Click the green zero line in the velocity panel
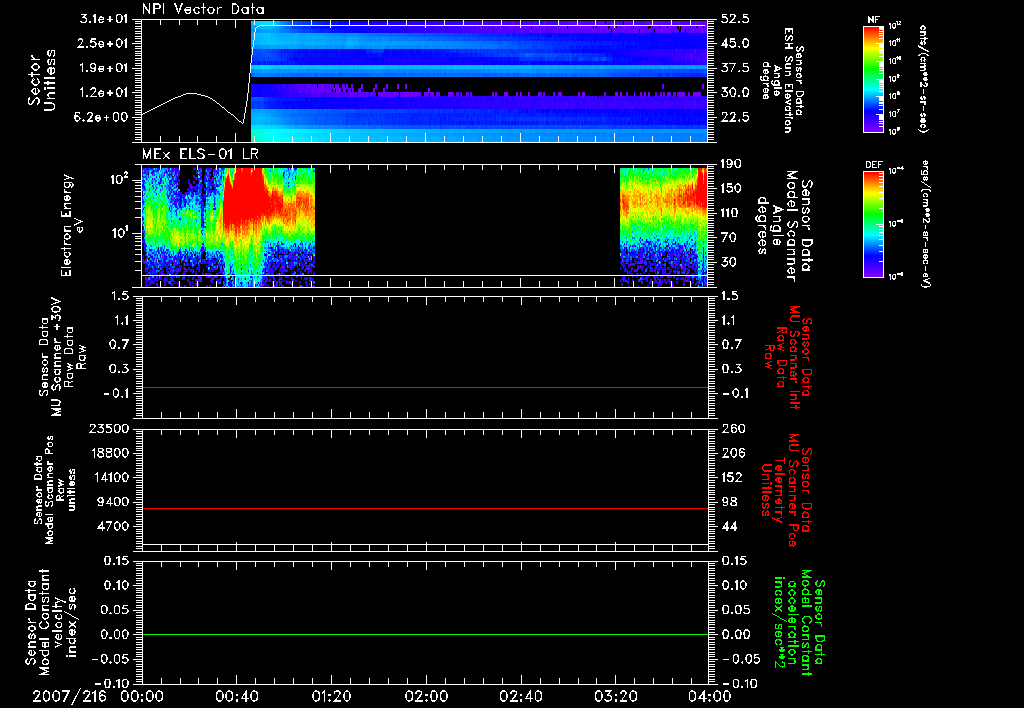1024x708 pixels. click(x=424, y=634)
